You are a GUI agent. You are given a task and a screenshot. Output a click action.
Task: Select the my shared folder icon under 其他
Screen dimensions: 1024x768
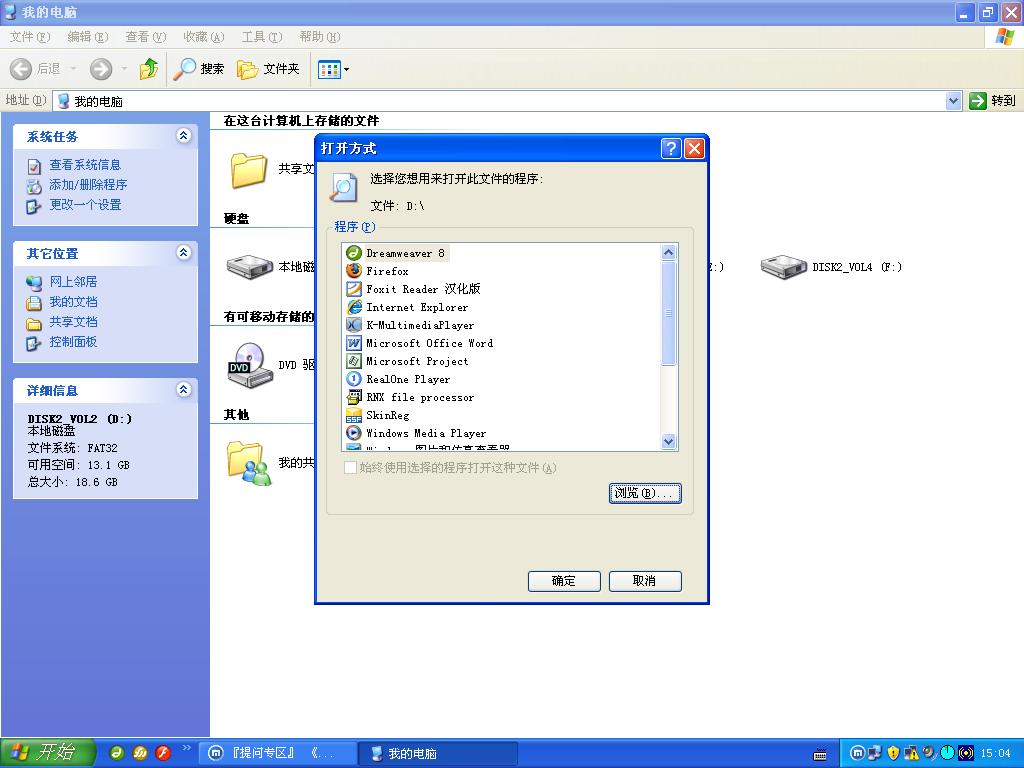[249, 463]
